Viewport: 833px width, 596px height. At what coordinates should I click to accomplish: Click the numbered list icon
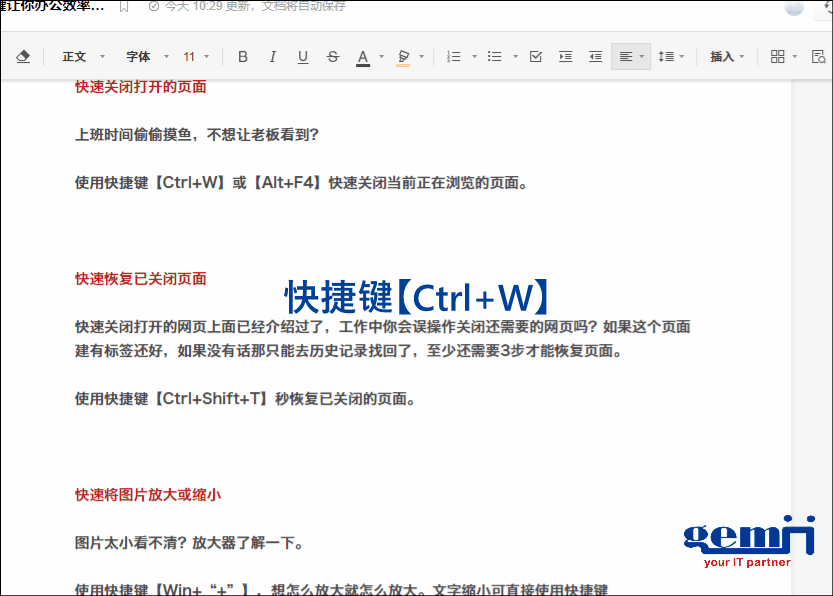point(455,57)
